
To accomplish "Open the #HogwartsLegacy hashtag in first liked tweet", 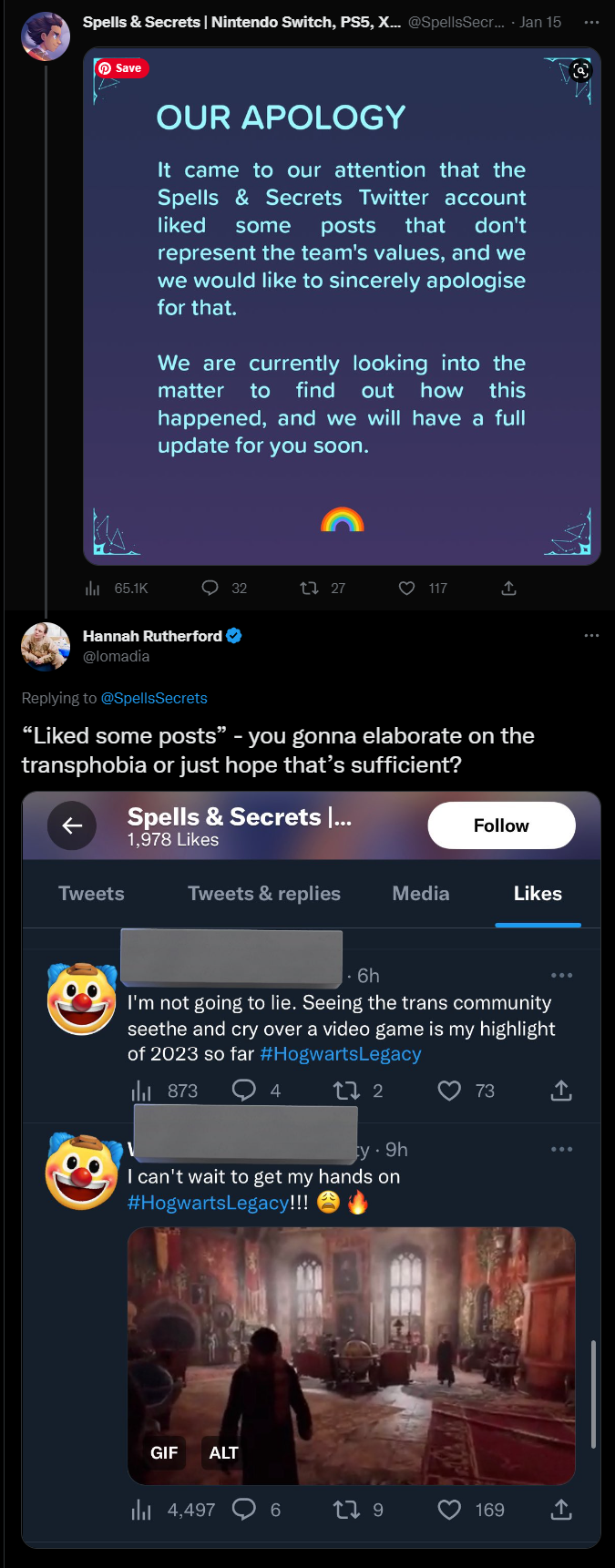I will [x=341, y=1054].
